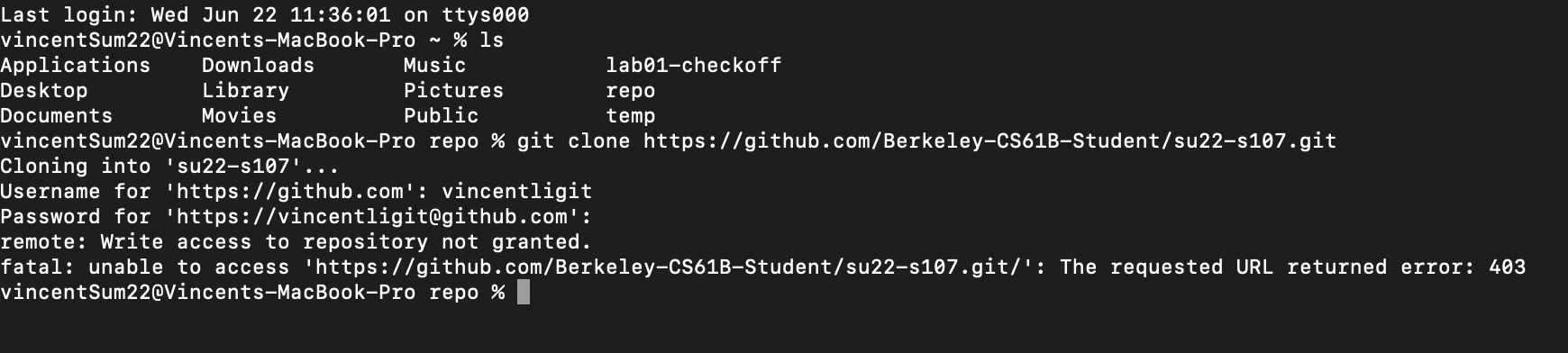Click the 'Last login' timestamp line
The height and width of the screenshot is (353, 1568).
coord(265,15)
